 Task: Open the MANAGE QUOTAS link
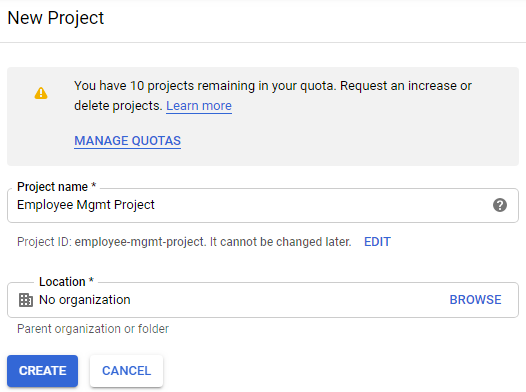click(x=127, y=141)
